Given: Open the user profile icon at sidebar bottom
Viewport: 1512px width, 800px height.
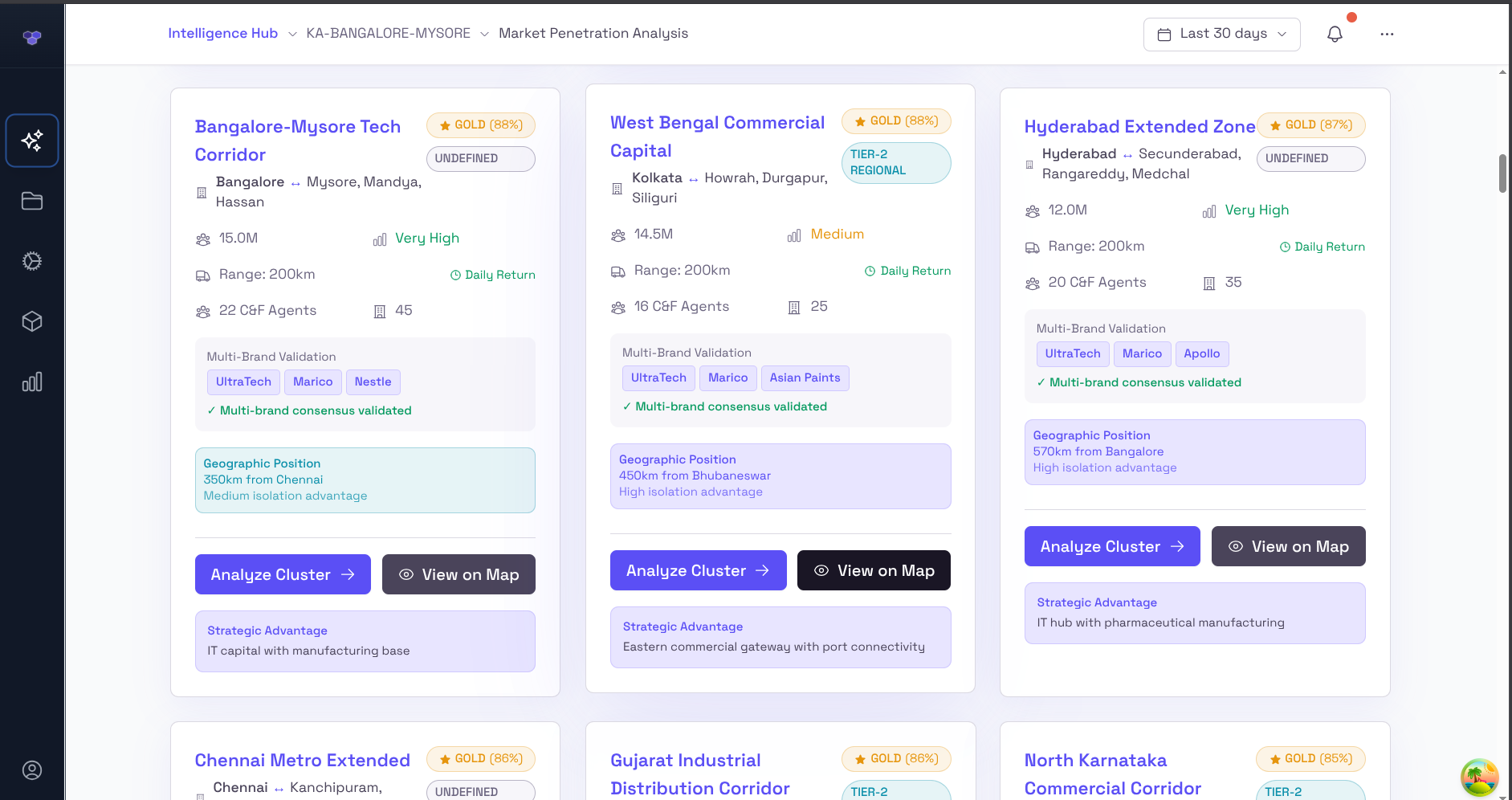Looking at the screenshot, I should 32,769.
